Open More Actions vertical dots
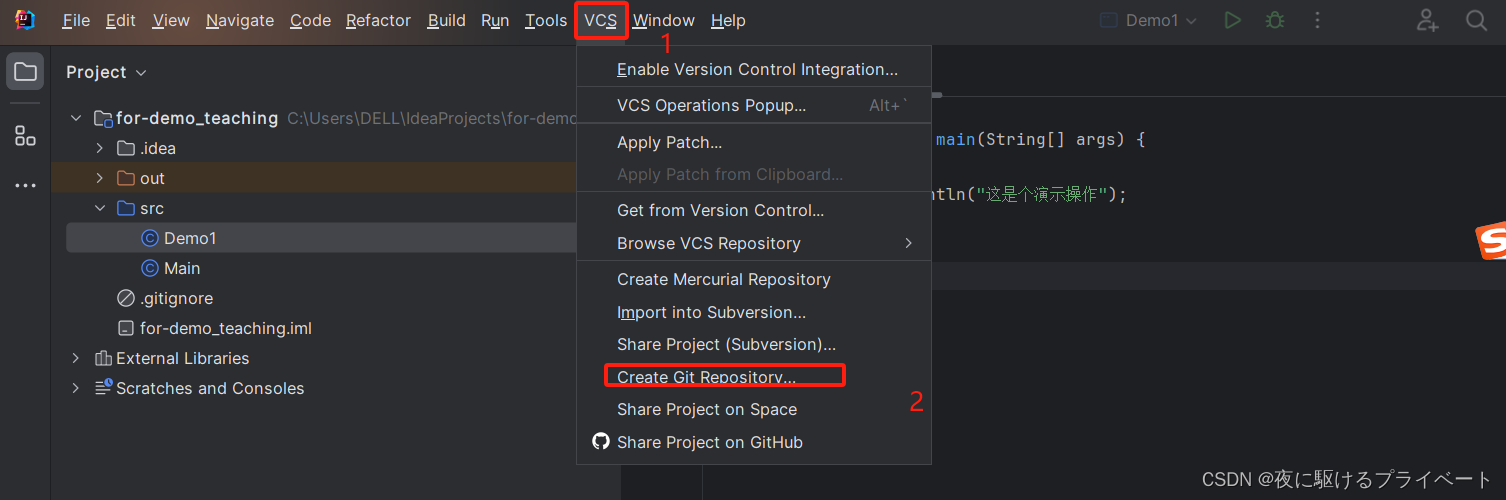This screenshot has width=1506, height=500. (x=1317, y=20)
